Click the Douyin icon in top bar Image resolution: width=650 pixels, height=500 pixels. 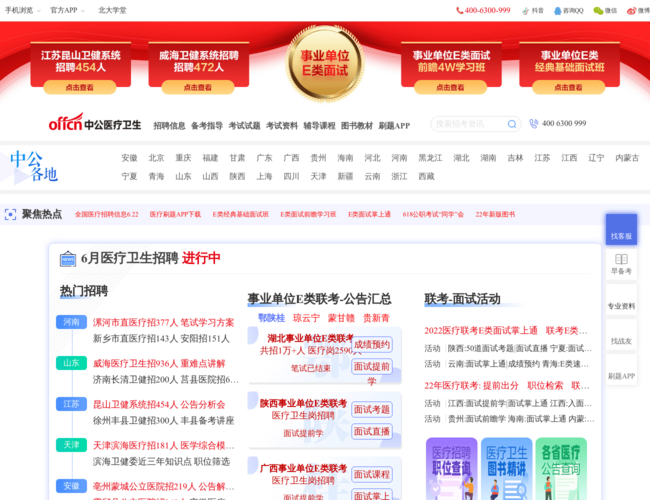pos(526,11)
